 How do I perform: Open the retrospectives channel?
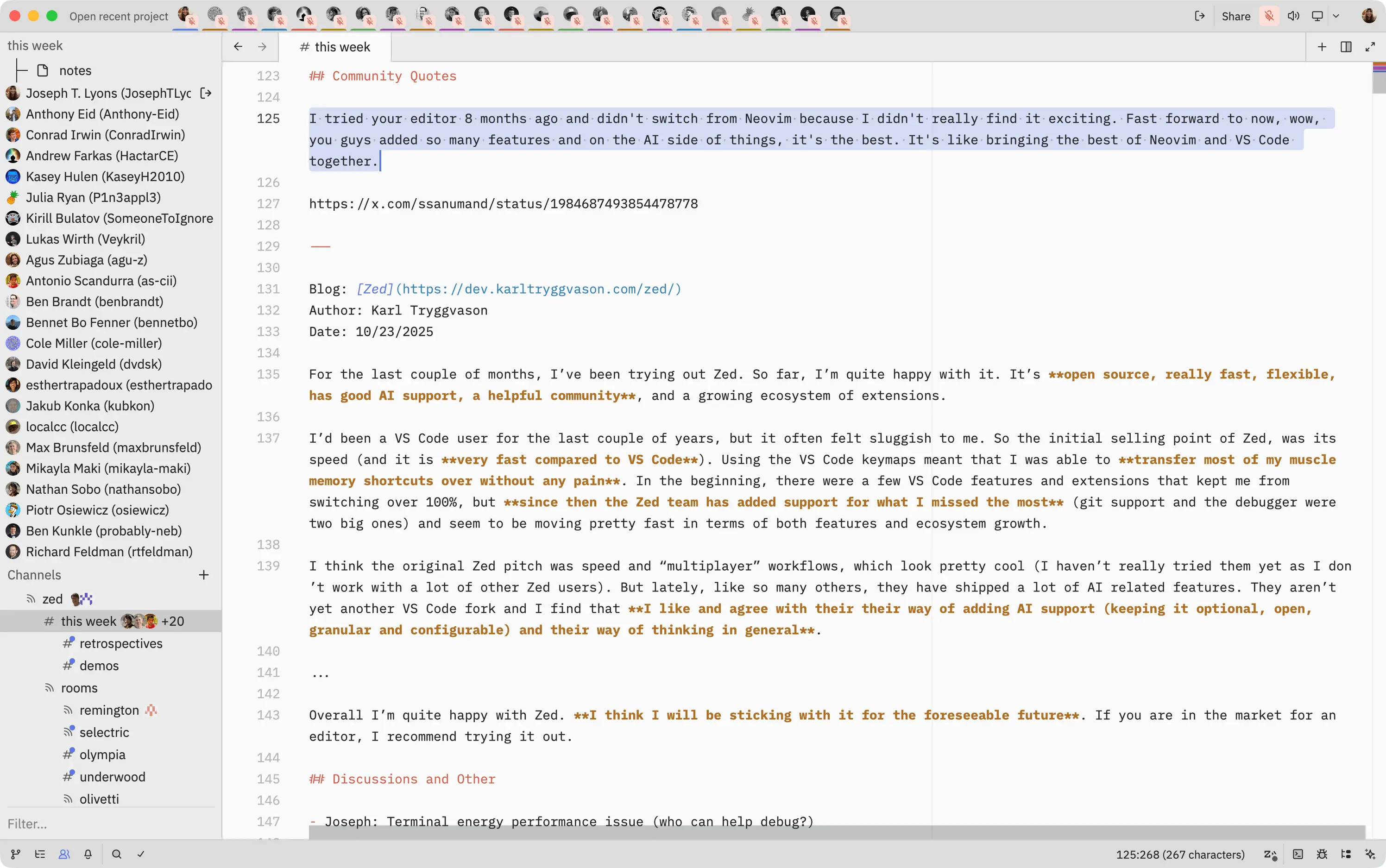(x=120, y=643)
